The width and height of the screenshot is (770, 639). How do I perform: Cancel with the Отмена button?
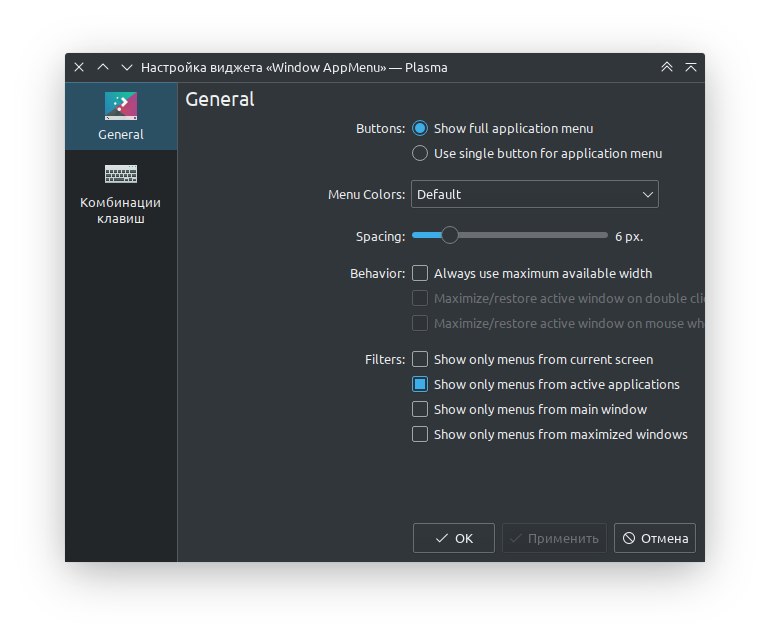coord(655,538)
